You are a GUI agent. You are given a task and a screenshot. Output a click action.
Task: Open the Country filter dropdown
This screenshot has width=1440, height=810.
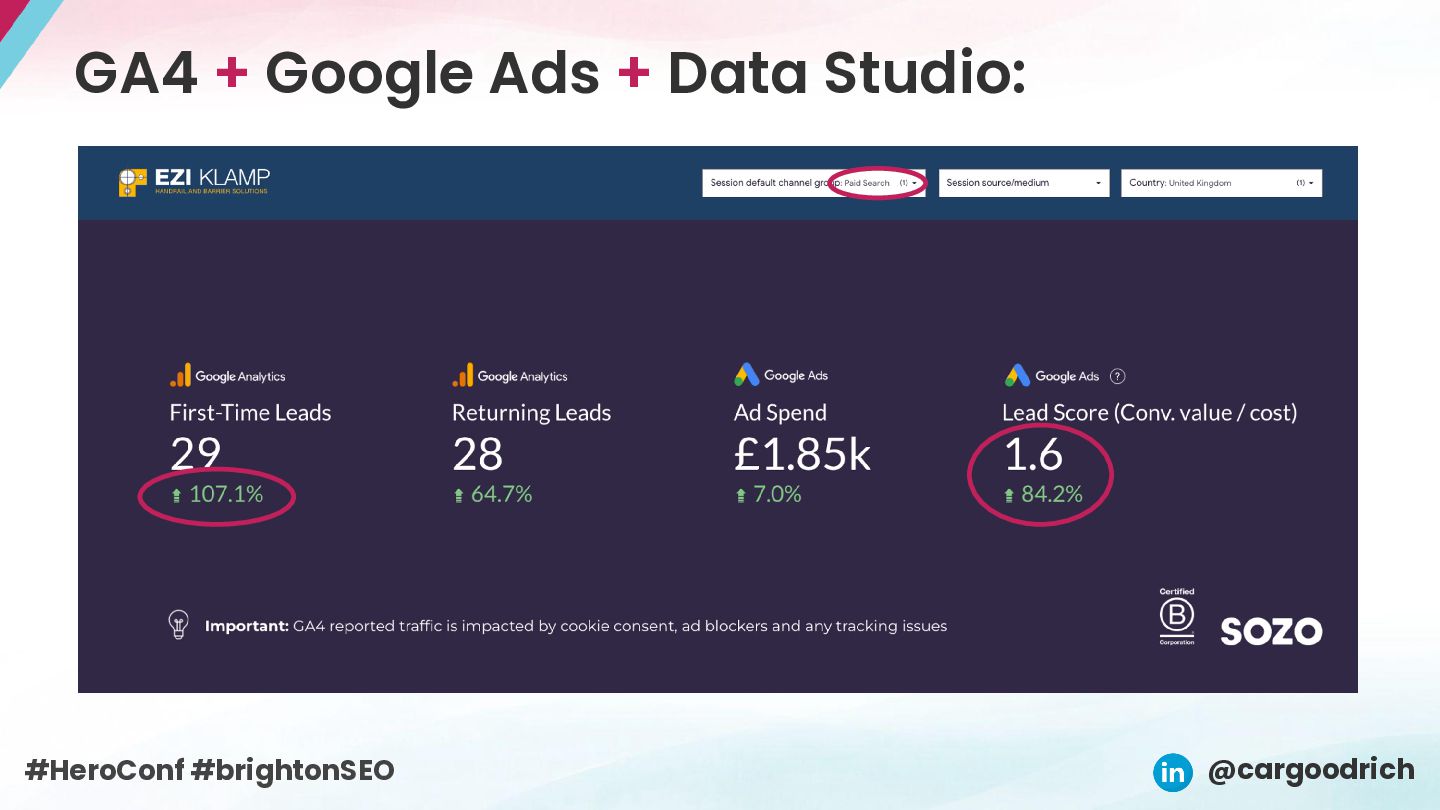coord(1221,183)
